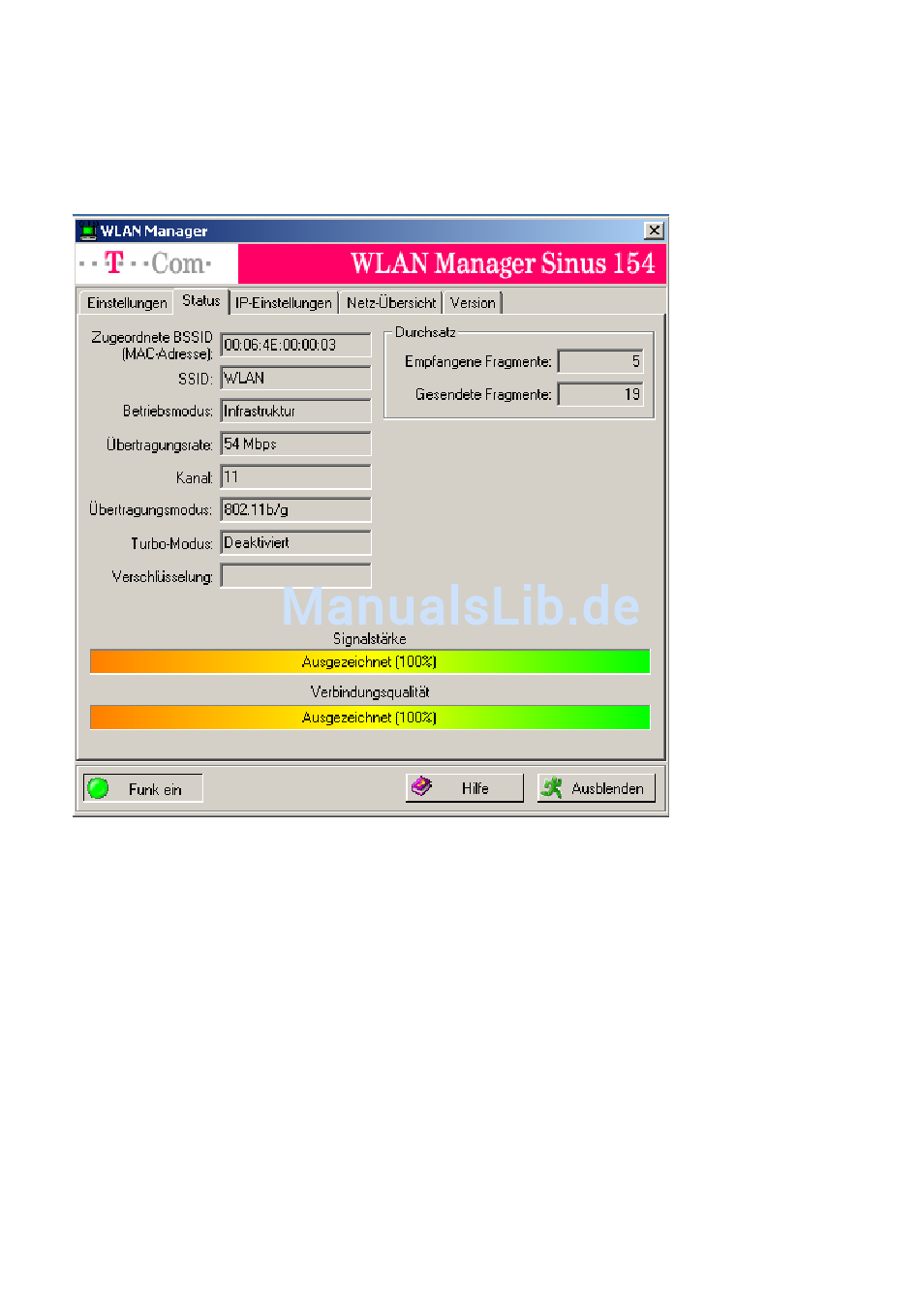Click the Kanal field showing 11
920x1316 pixels.
point(295,476)
